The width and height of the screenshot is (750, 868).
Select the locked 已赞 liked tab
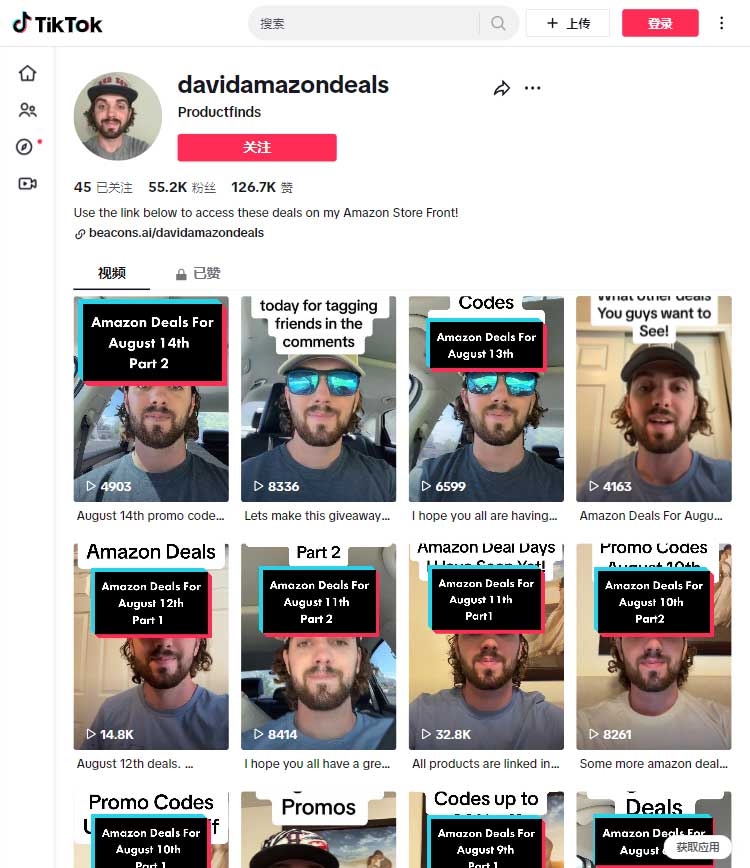198,273
